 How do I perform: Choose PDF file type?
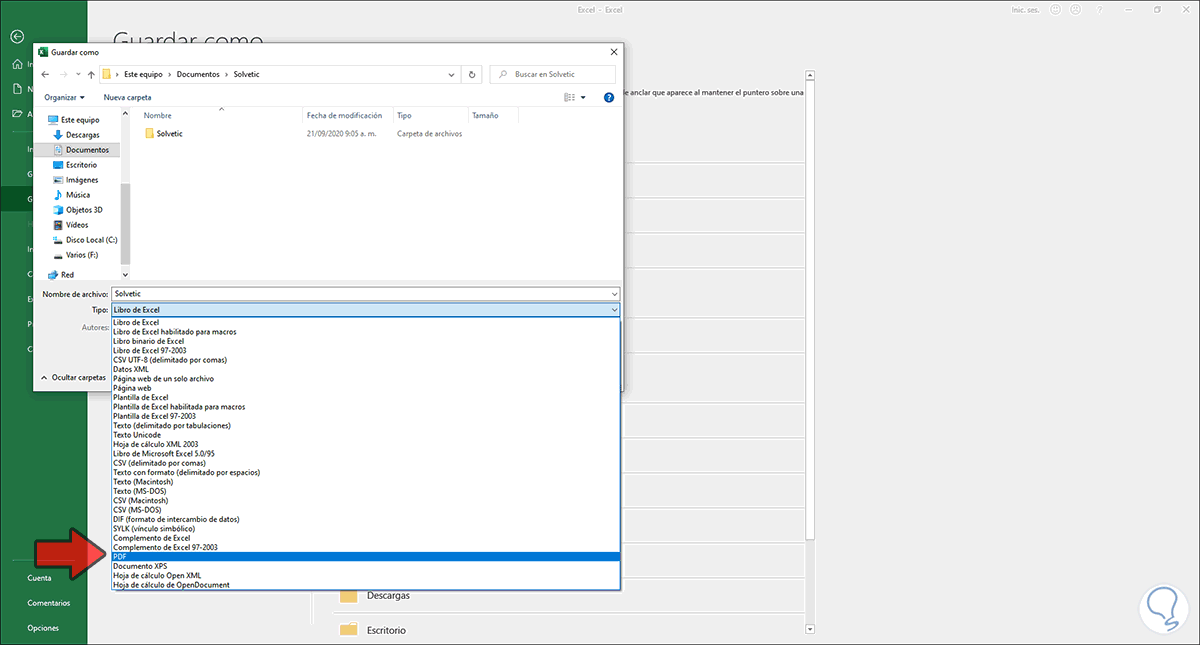coord(366,557)
